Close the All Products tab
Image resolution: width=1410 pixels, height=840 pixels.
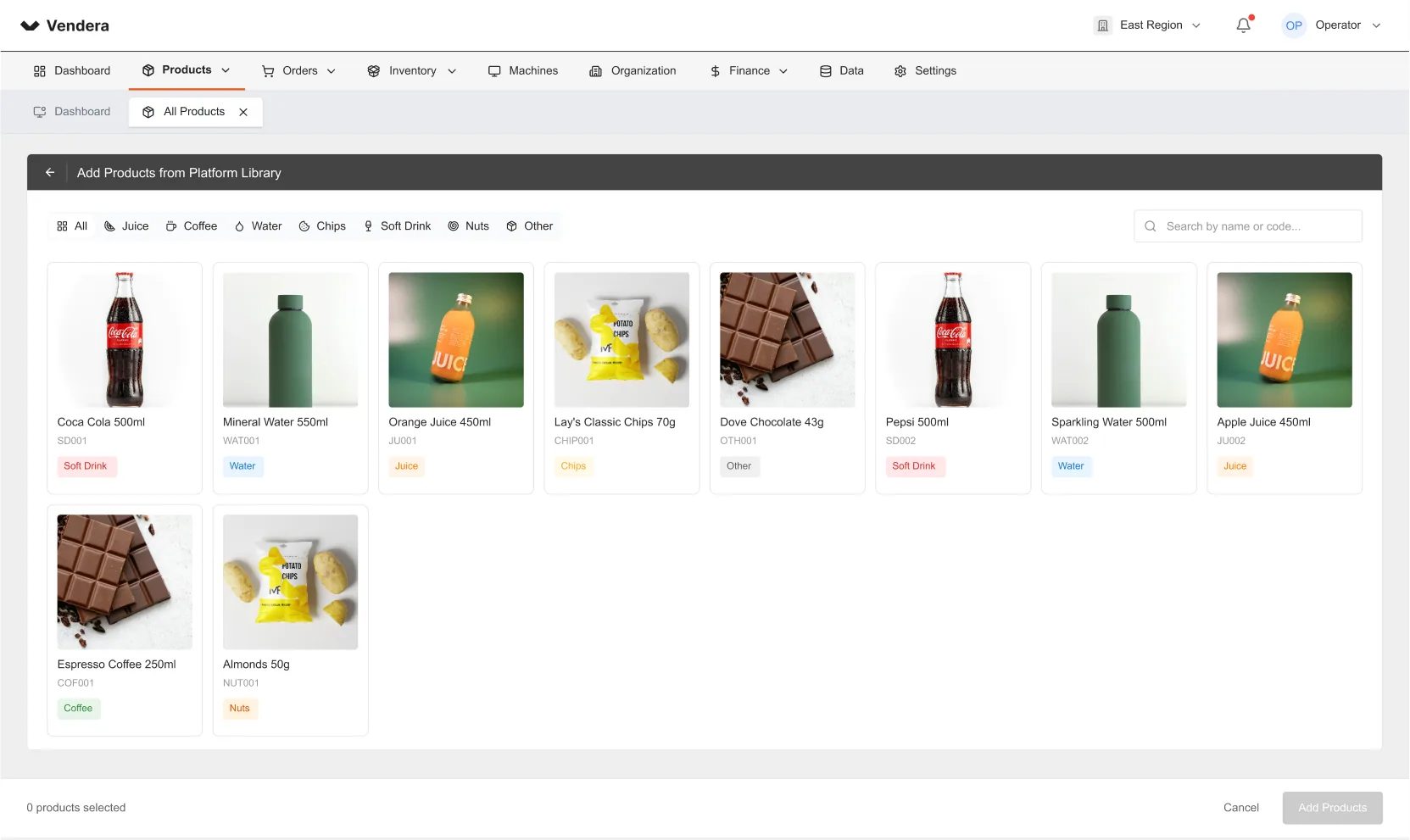pos(243,112)
